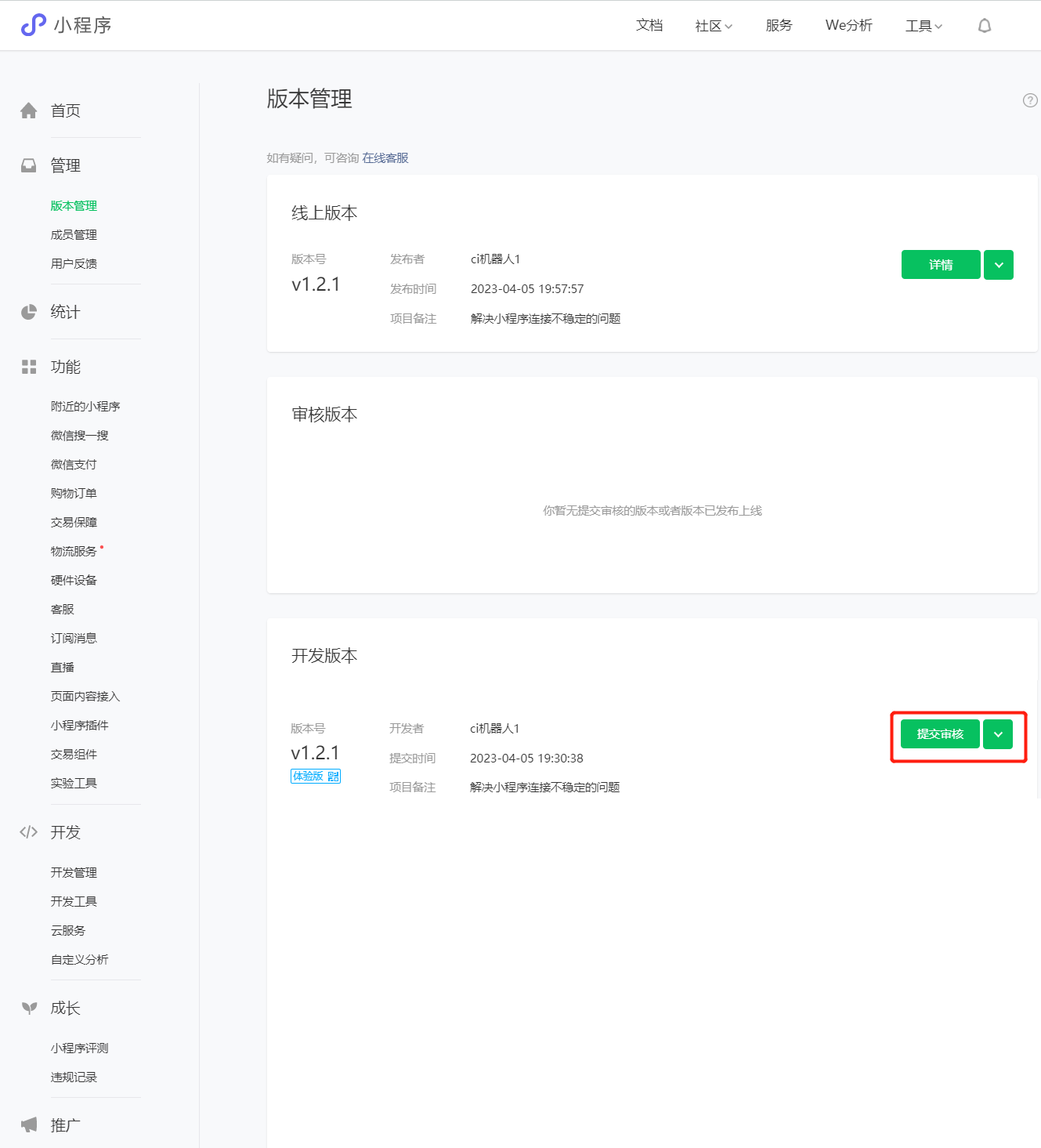Click 开发版本 section heading
1041x1148 pixels.
[x=324, y=656]
